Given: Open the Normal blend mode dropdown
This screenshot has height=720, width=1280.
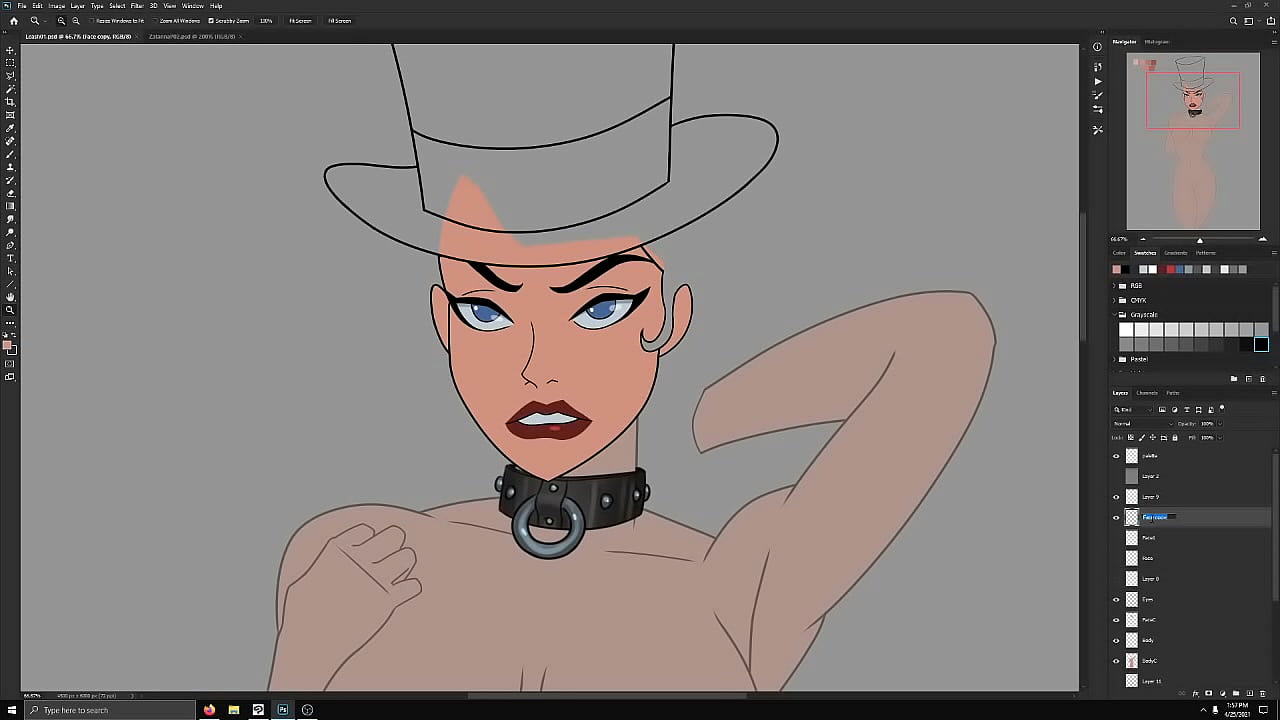Looking at the screenshot, I should [x=1140, y=424].
